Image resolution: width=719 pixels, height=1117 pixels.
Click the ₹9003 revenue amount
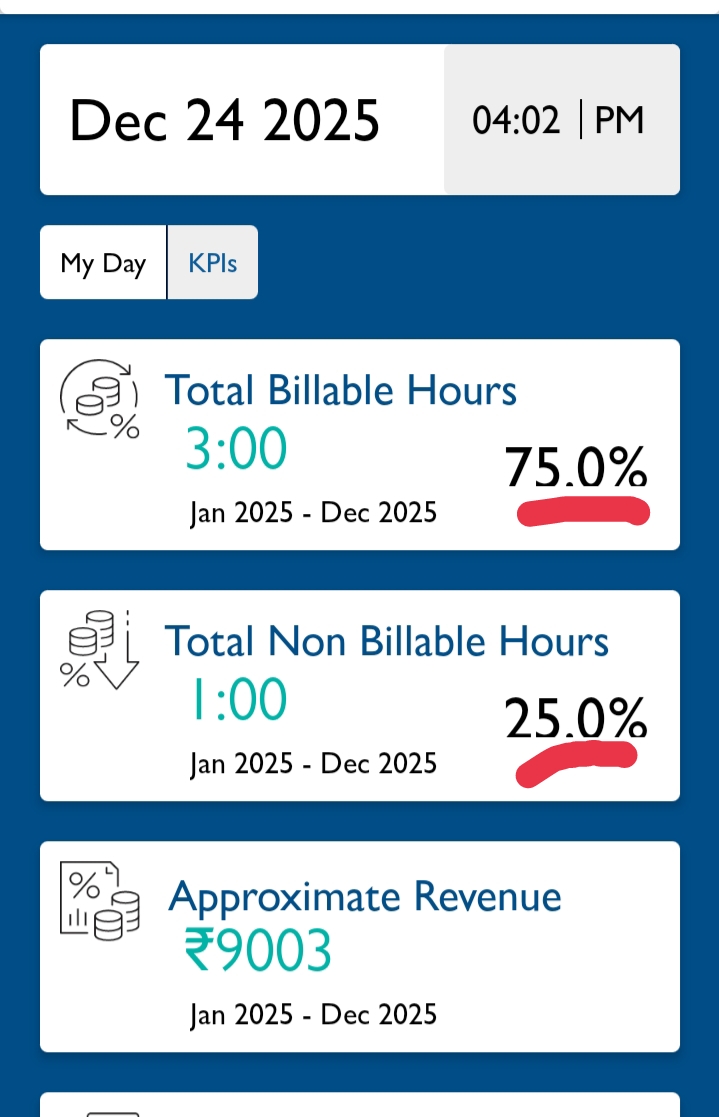258,951
